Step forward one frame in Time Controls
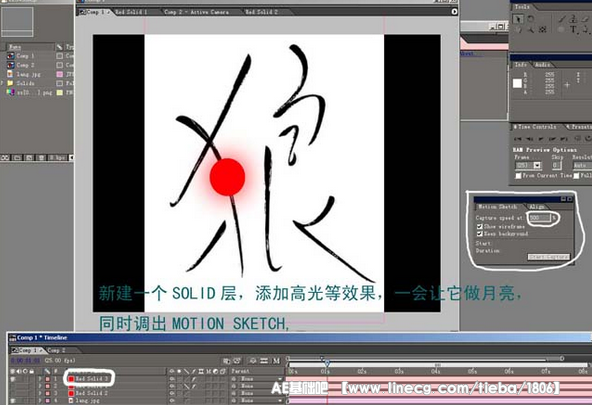The image size is (592, 405). 553,139
